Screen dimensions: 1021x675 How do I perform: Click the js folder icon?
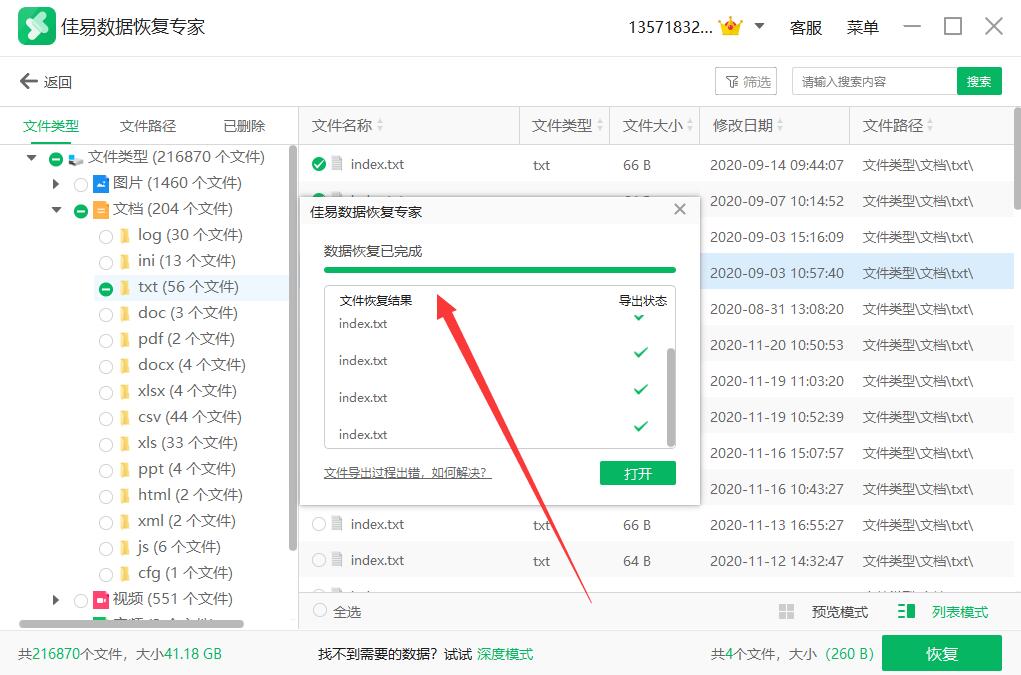tap(124, 548)
